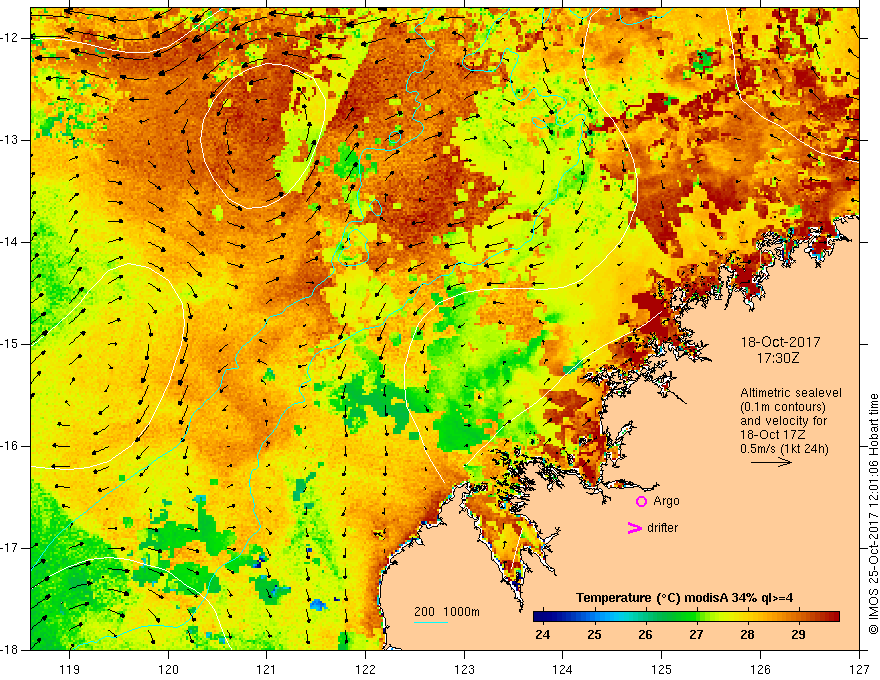Click the longitude '122' axis label
Viewport: 880px width, 680px height.
[x=365, y=669]
